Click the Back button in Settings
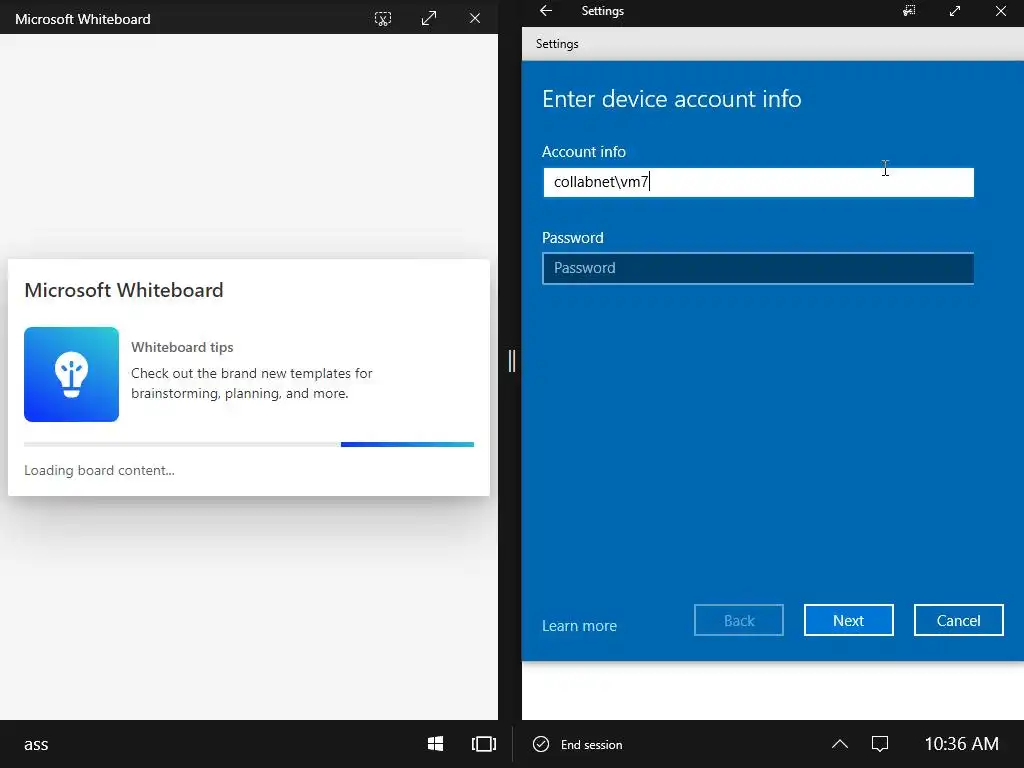Viewport: 1024px width, 768px height. click(739, 620)
